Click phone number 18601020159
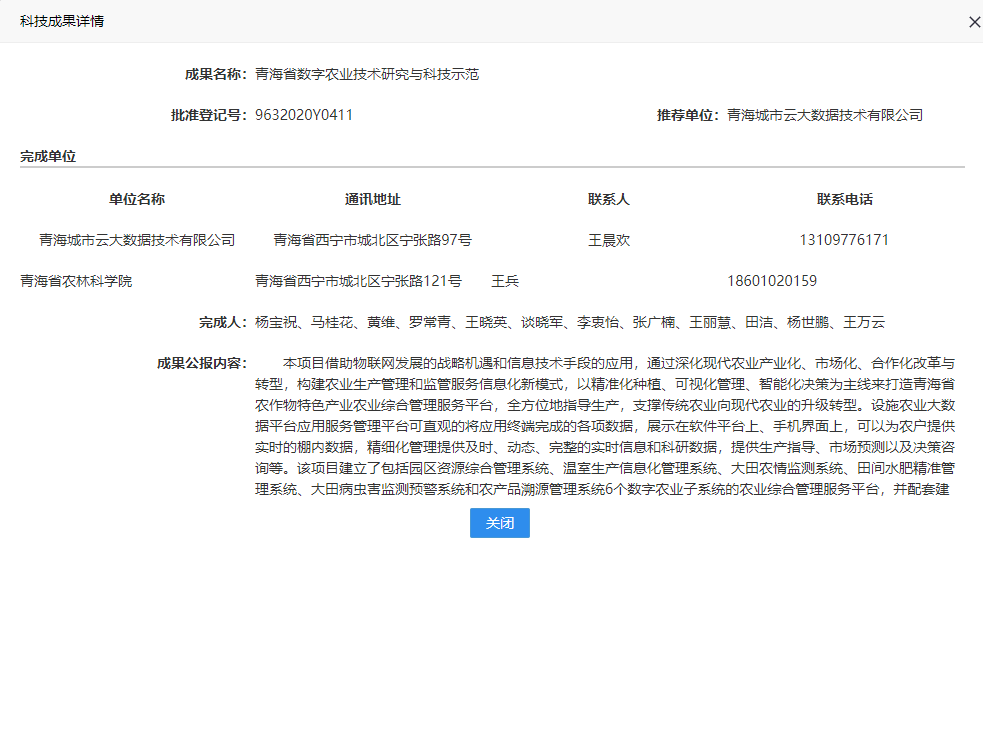 (773, 281)
